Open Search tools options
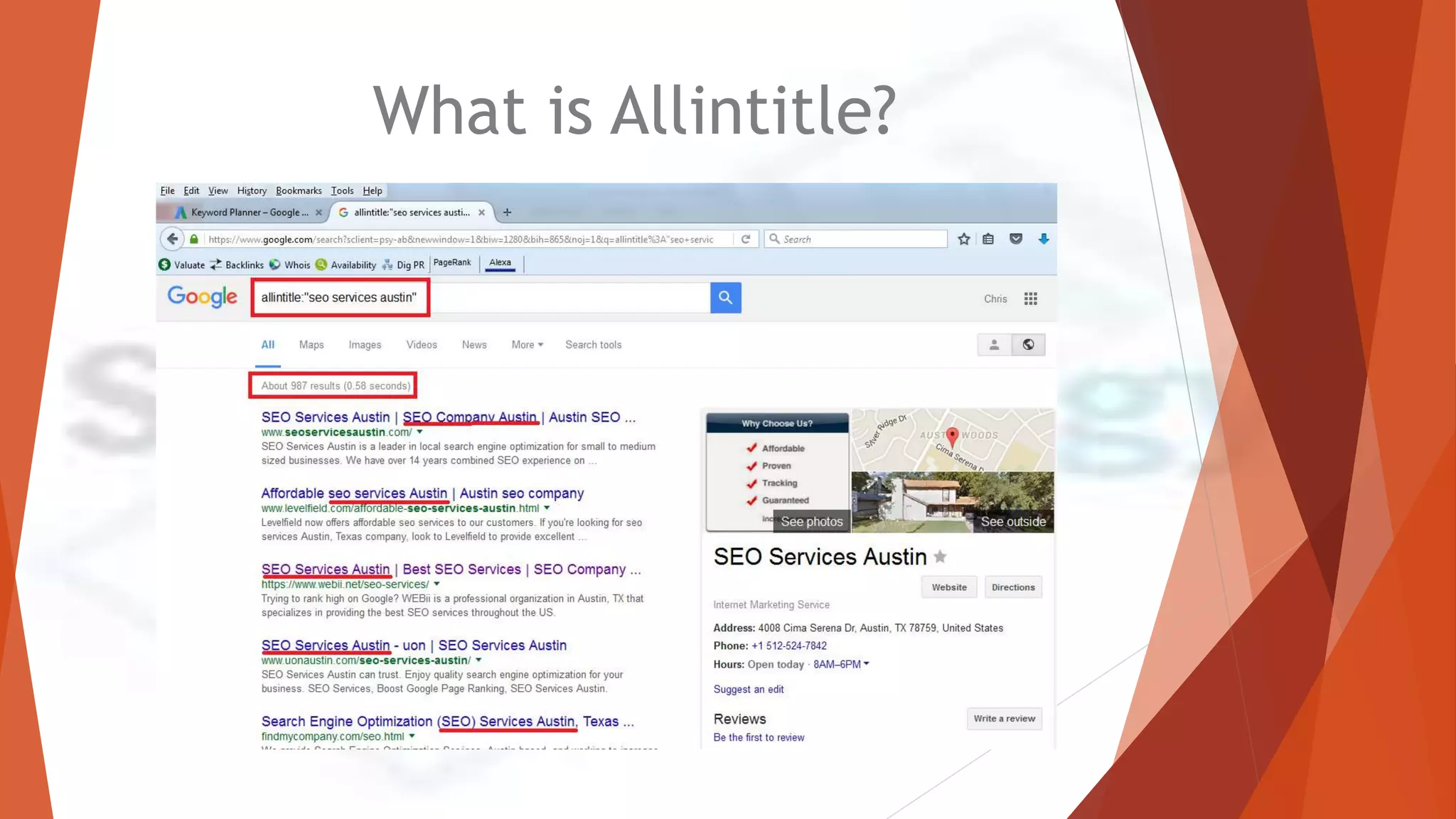The image size is (1456, 819). tap(594, 345)
